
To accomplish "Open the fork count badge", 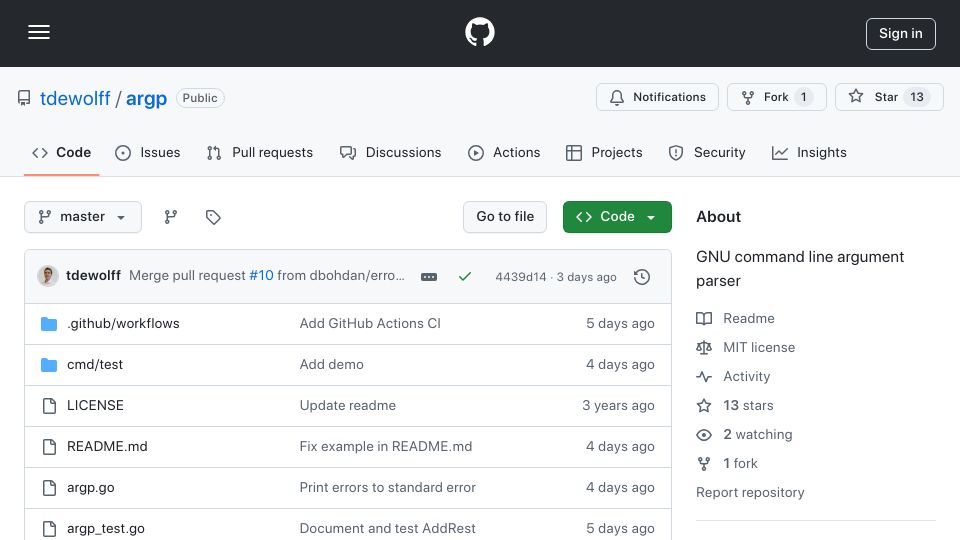I will point(803,97).
